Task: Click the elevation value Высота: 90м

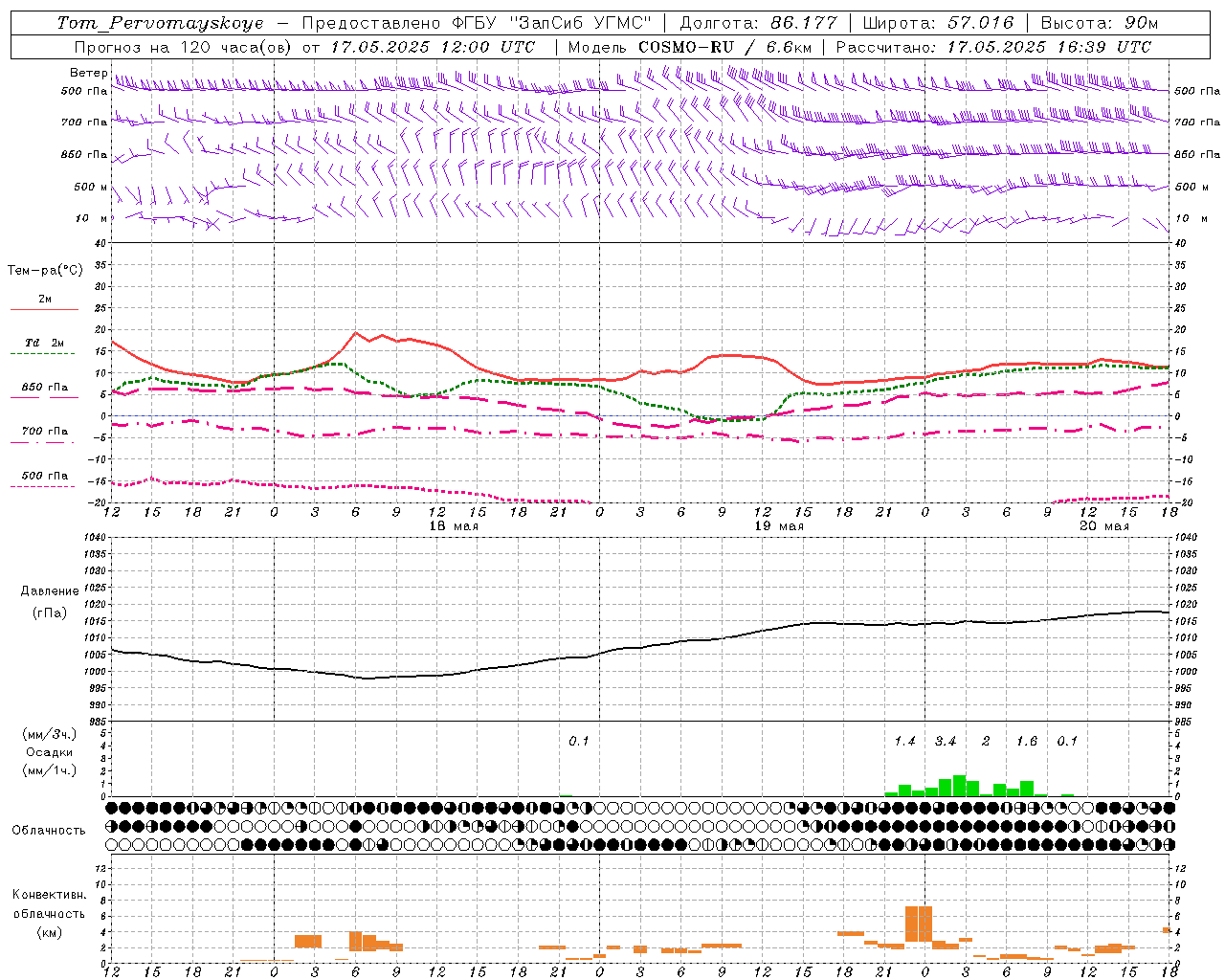Action: (x=1099, y=23)
